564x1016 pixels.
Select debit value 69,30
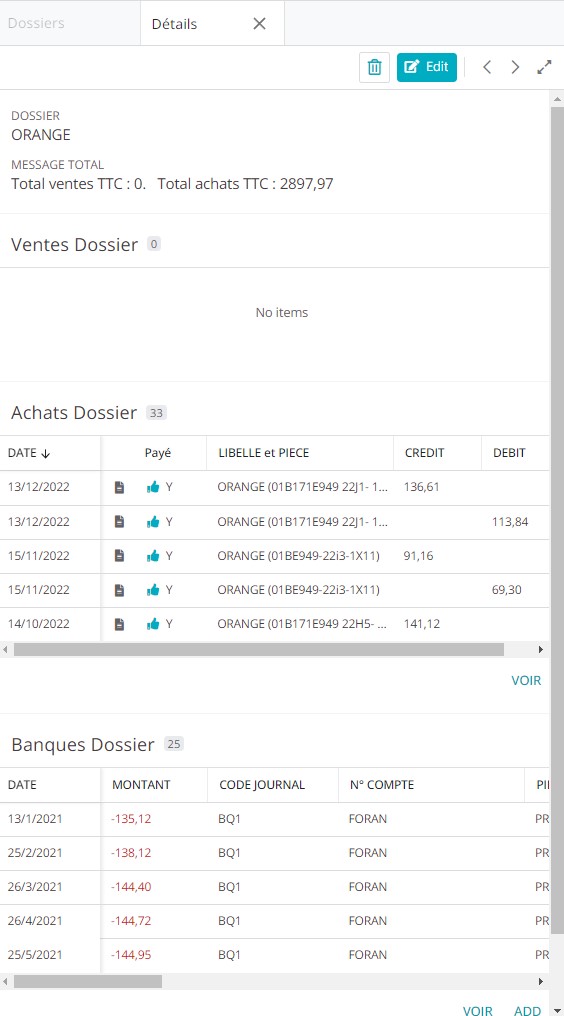click(x=506, y=590)
